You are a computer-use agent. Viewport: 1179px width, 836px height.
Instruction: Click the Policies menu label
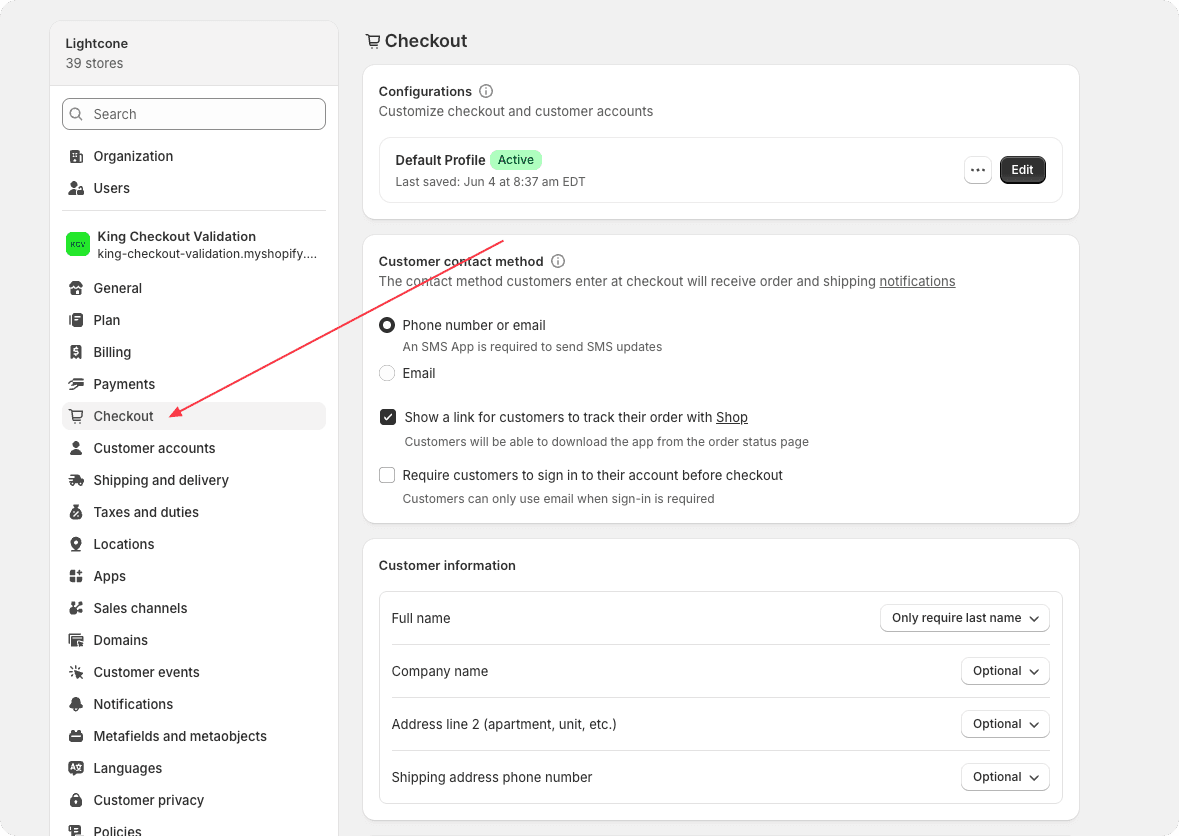click(x=117, y=830)
